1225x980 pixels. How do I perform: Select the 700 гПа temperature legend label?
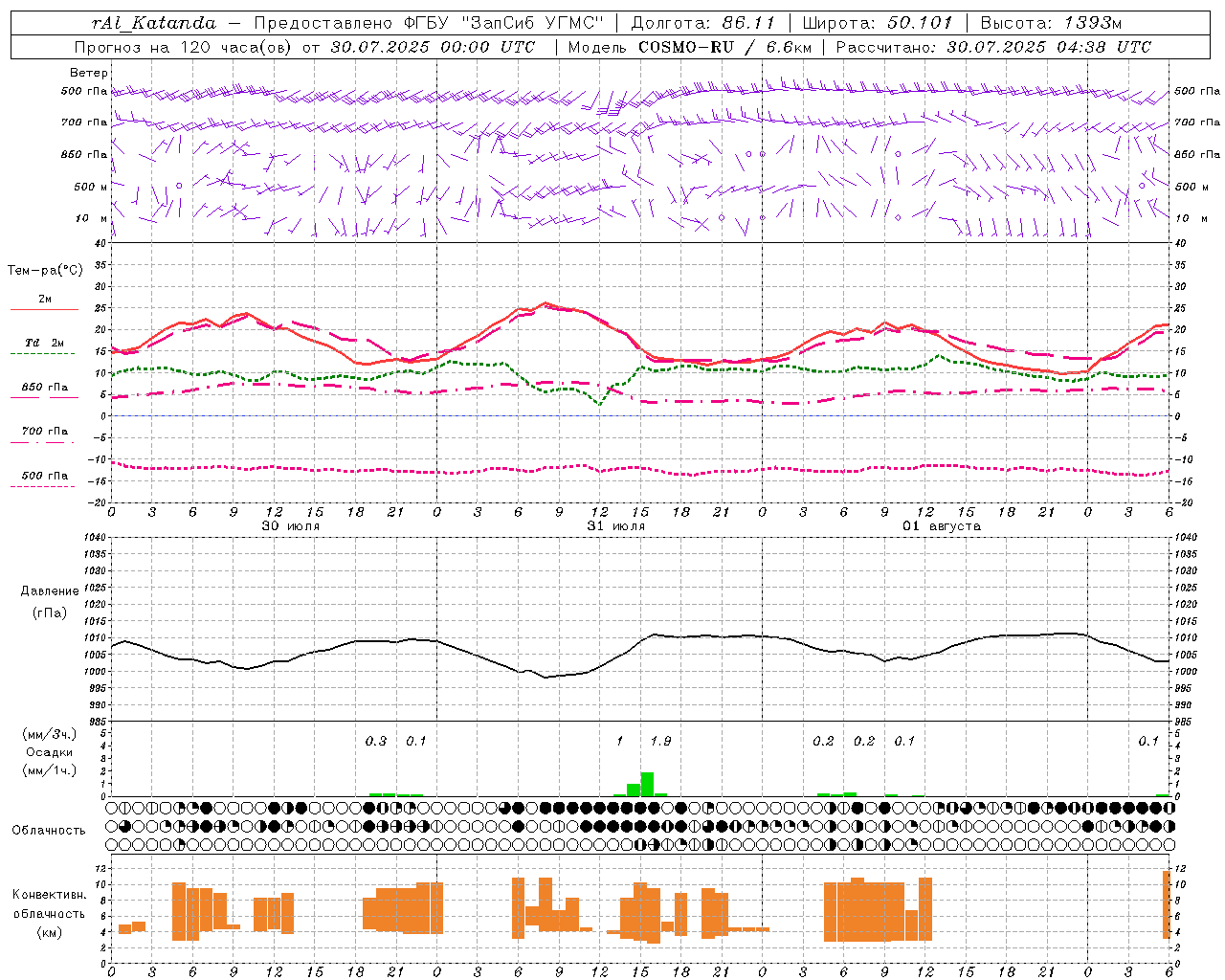click(45, 432)
